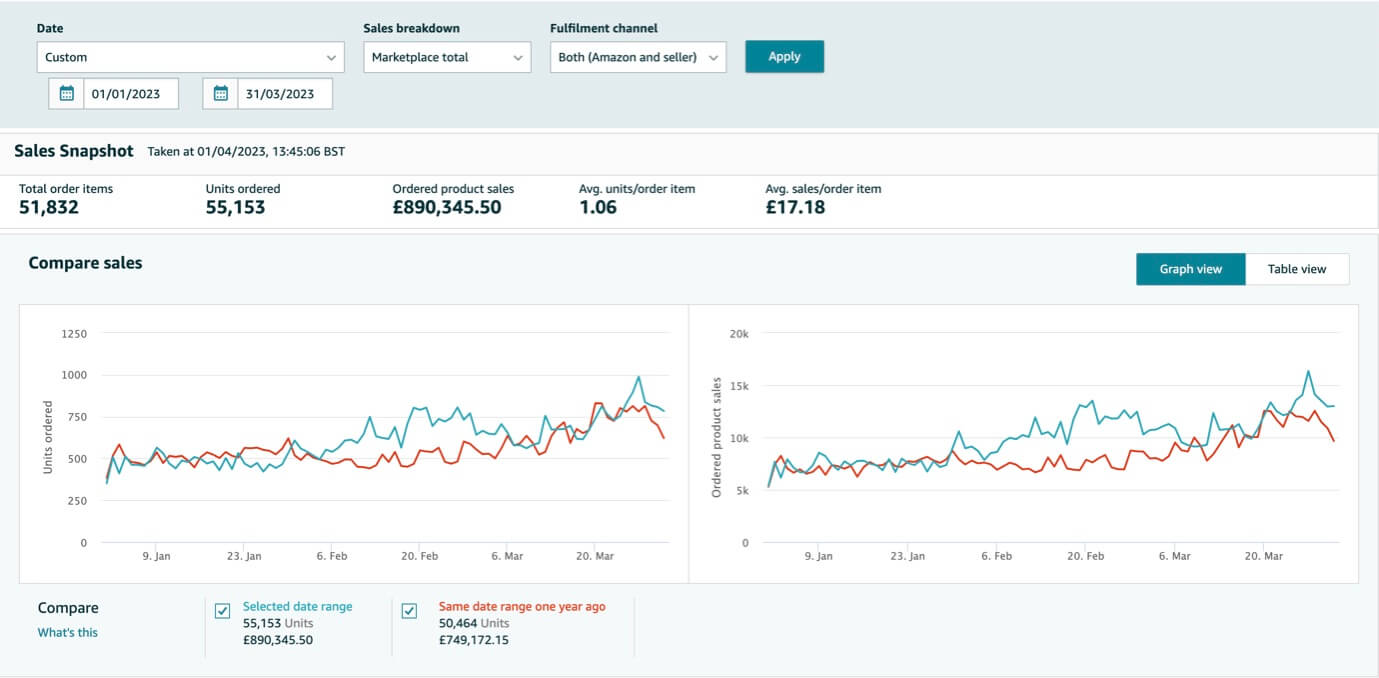Switch to Graph view

point(1190,269)
